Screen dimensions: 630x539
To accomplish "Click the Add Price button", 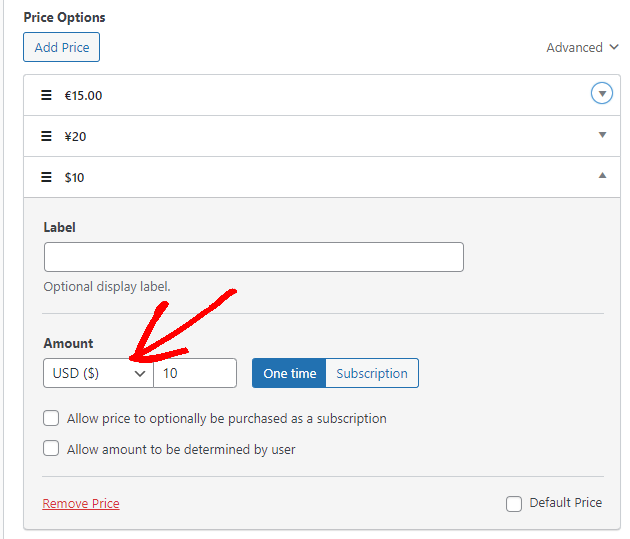I will pos(61,47).
